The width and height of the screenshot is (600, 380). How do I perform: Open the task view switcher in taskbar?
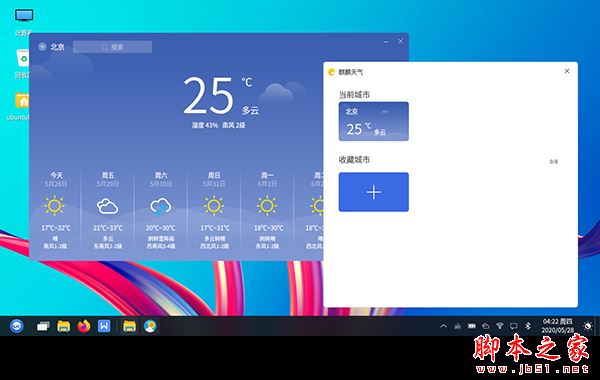[x=43, y=326]
